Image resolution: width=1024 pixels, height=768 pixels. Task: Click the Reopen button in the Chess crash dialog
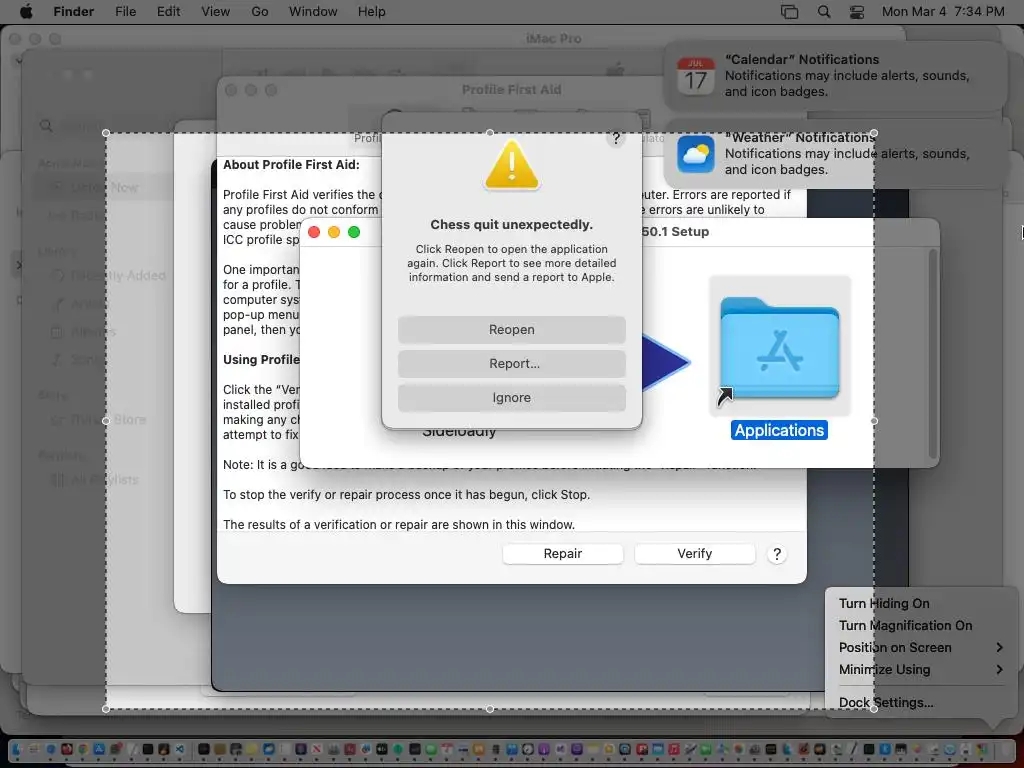coord(511,330)
